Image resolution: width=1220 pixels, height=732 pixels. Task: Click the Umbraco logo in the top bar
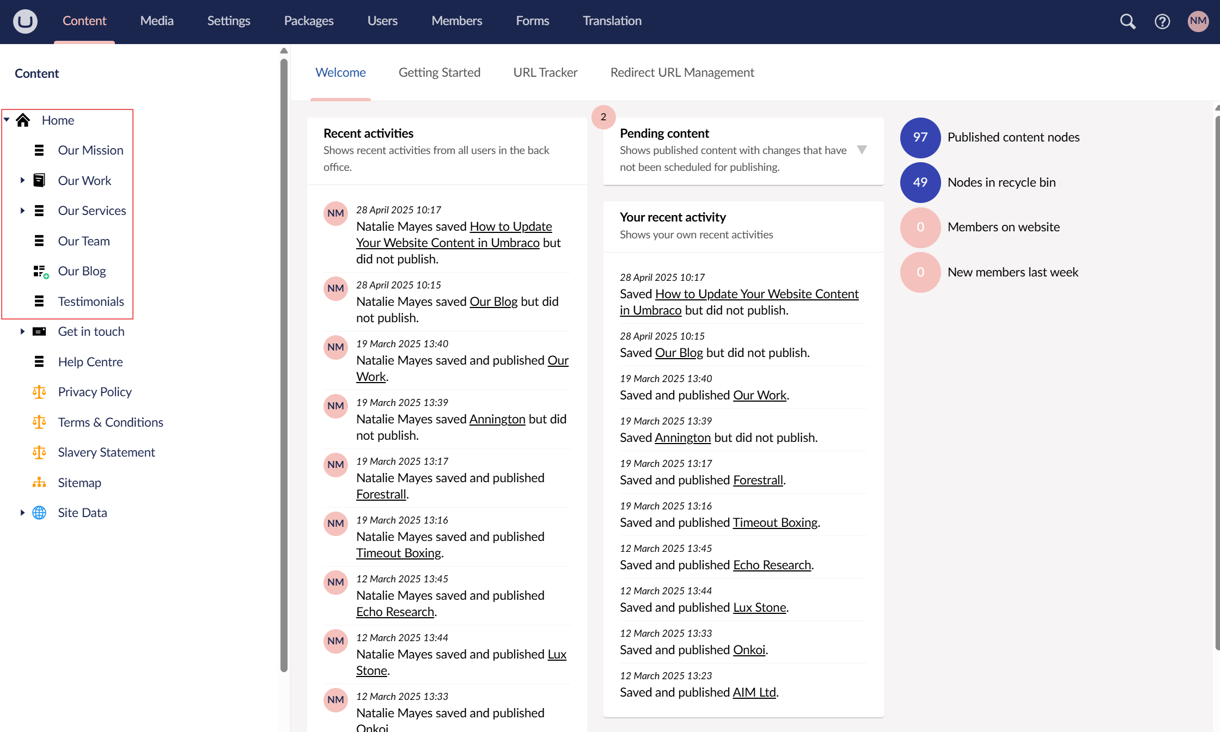pos(24,20)
